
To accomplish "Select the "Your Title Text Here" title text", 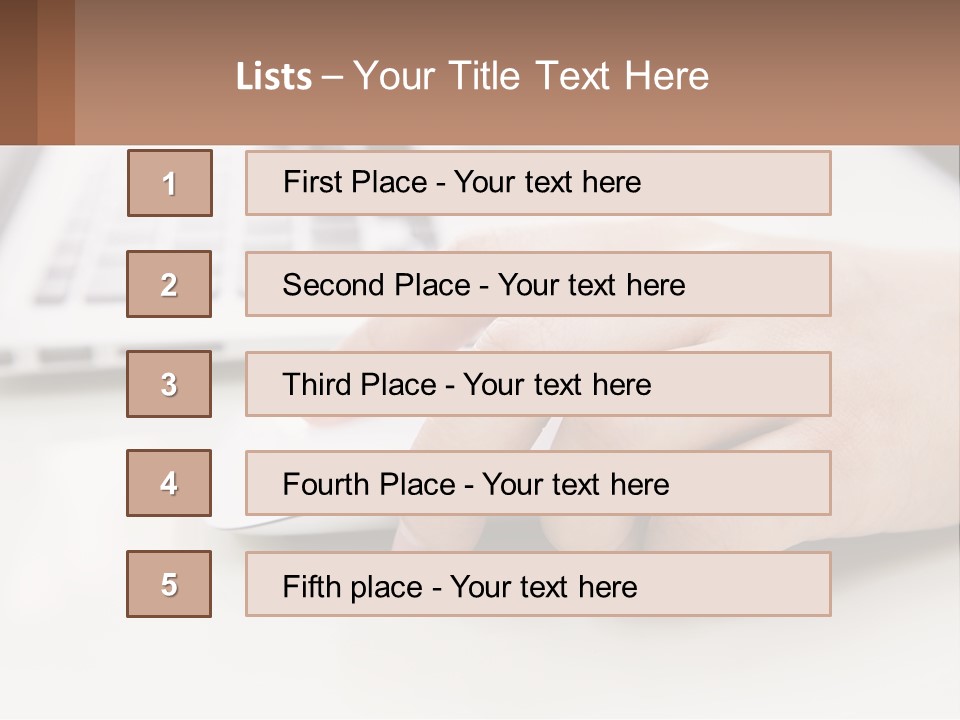I will [530, 76].
